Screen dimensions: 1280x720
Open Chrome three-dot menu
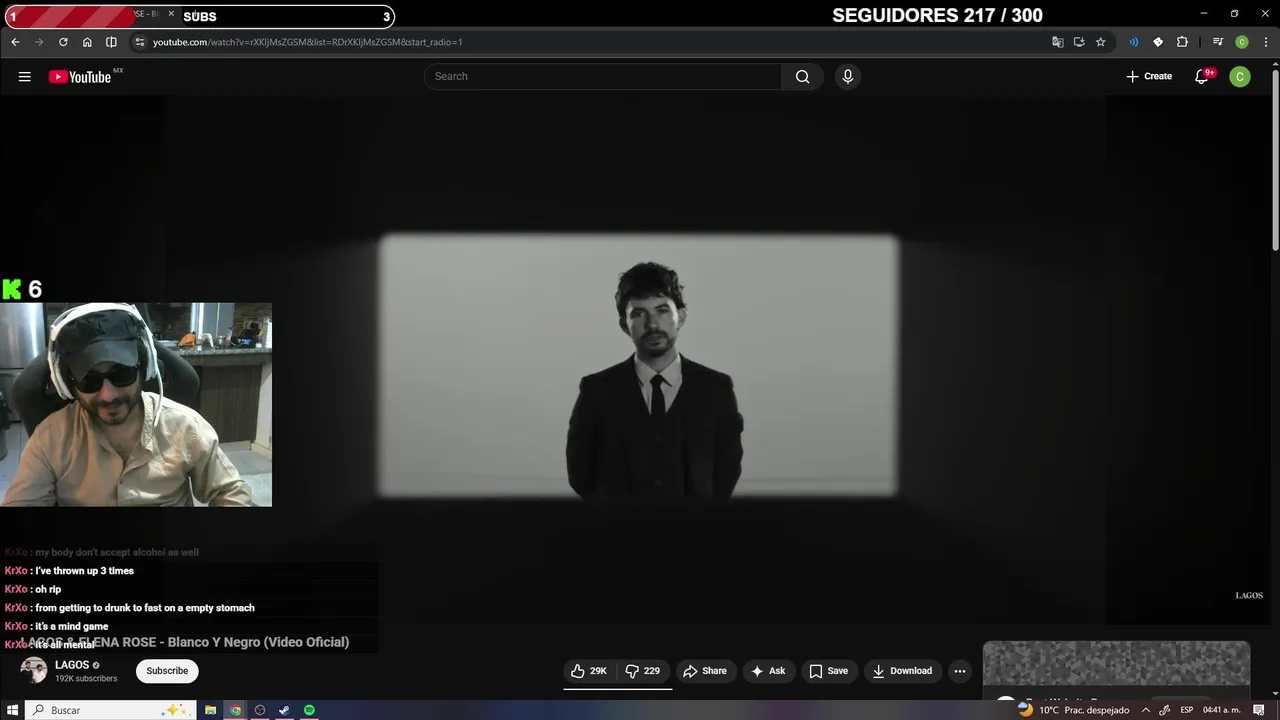[1264, 42]
